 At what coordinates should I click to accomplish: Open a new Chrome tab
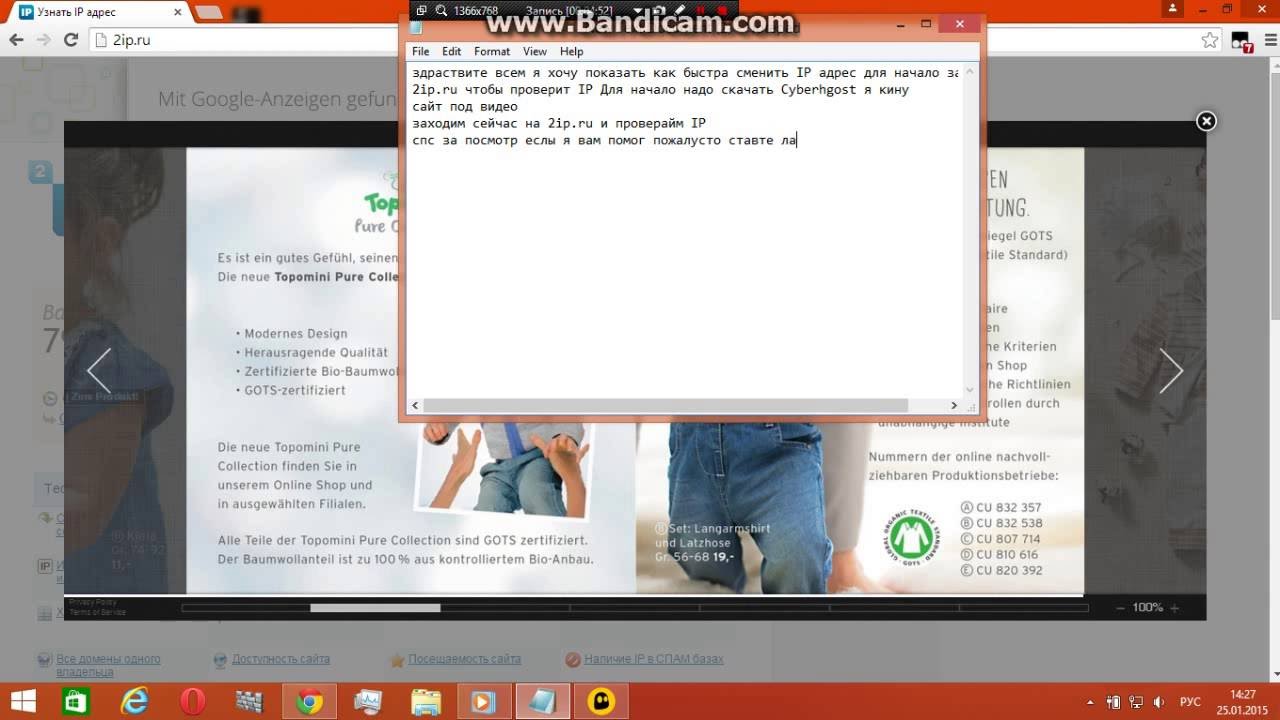[209, 12]
